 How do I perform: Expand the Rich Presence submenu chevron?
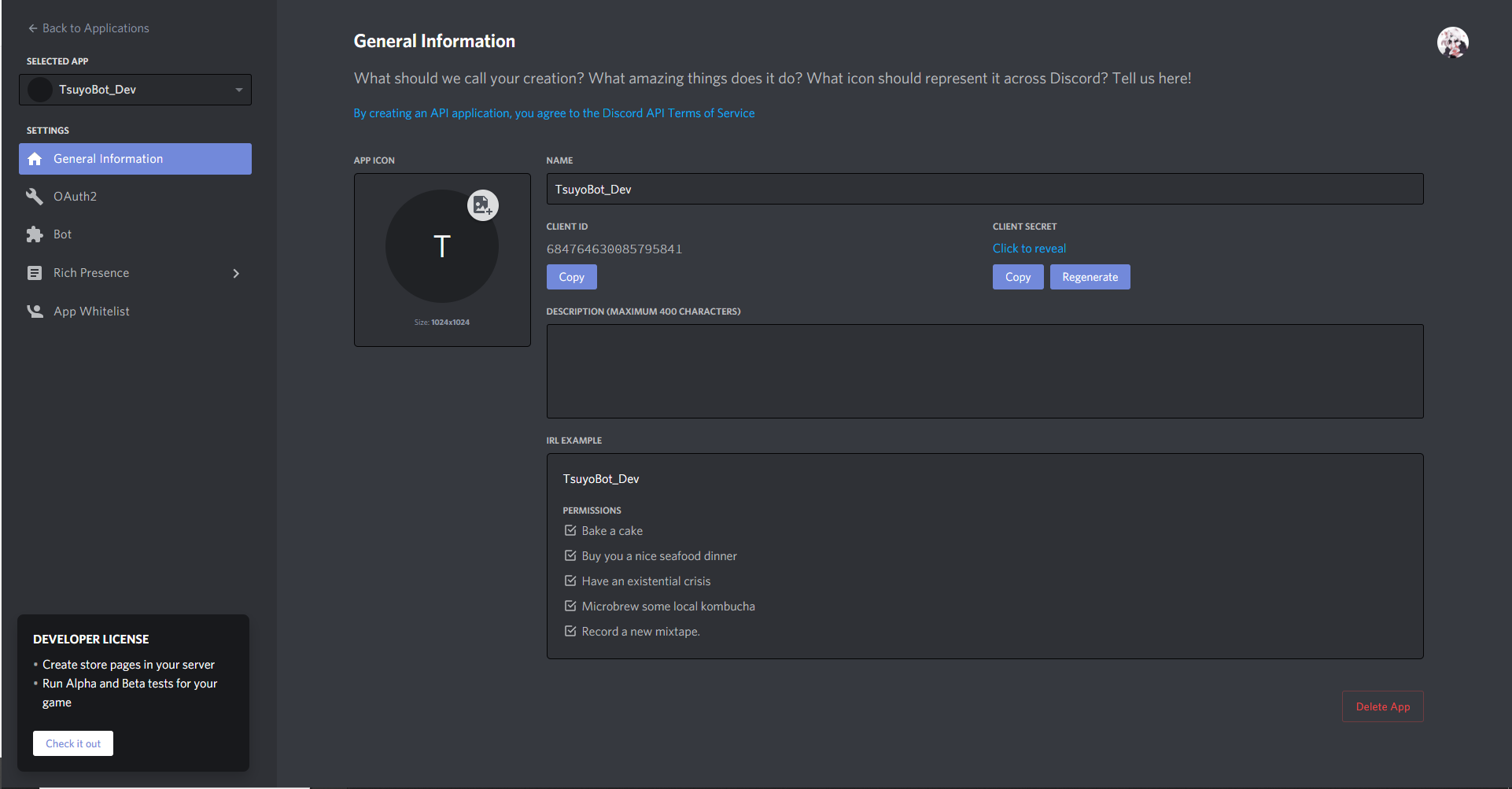click(x=236, y=274)
